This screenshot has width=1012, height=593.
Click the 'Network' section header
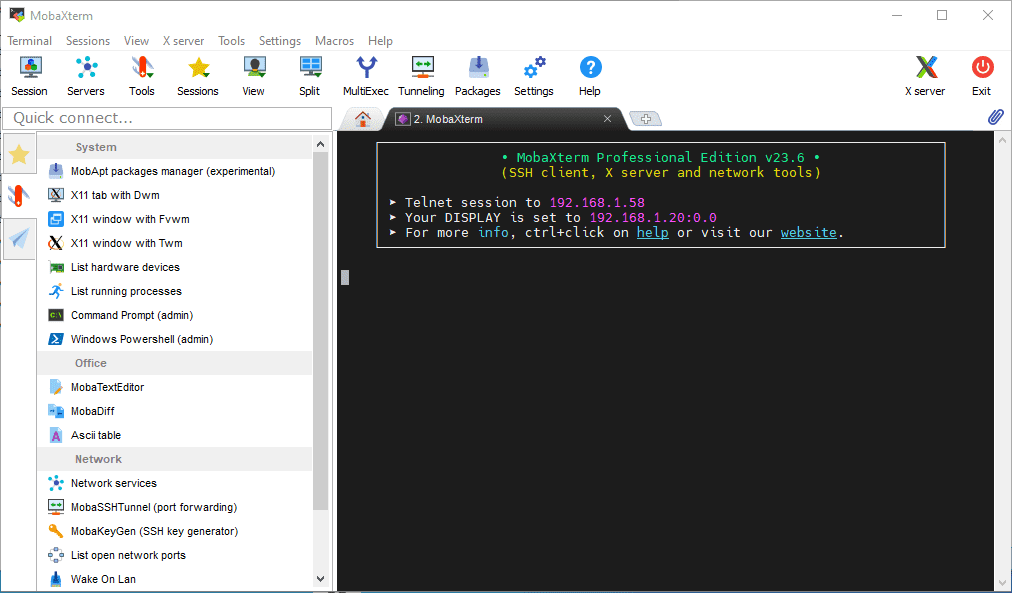point(174,459)
